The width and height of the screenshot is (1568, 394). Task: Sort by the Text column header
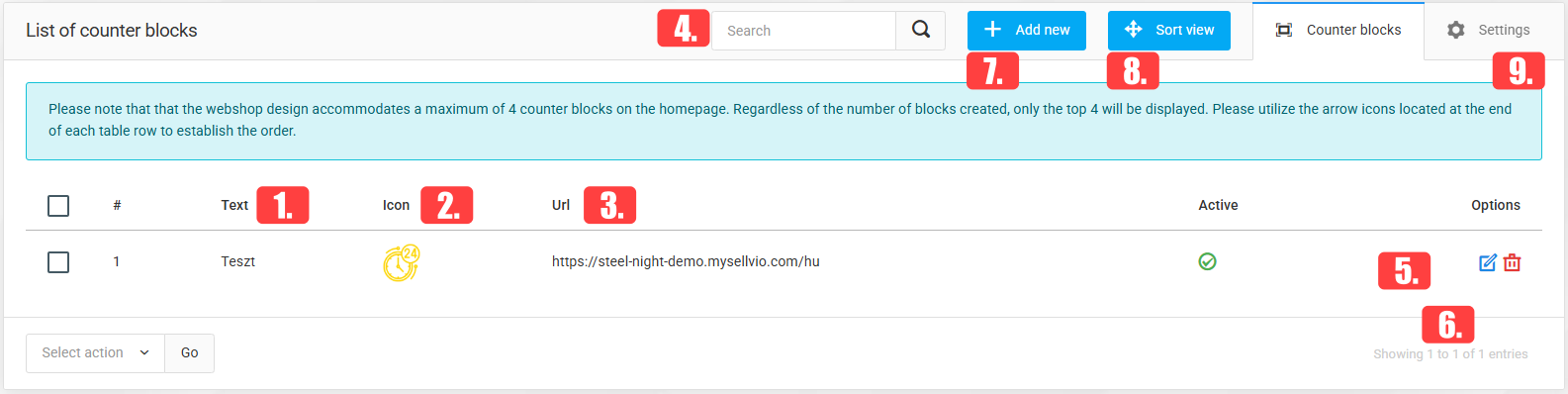(x=234, y=205)
